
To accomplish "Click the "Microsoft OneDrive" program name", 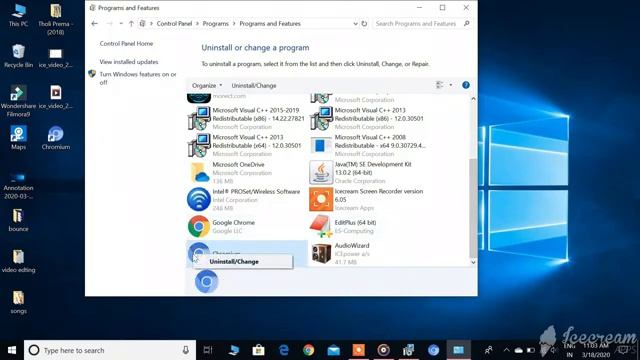I will point(238,164).
